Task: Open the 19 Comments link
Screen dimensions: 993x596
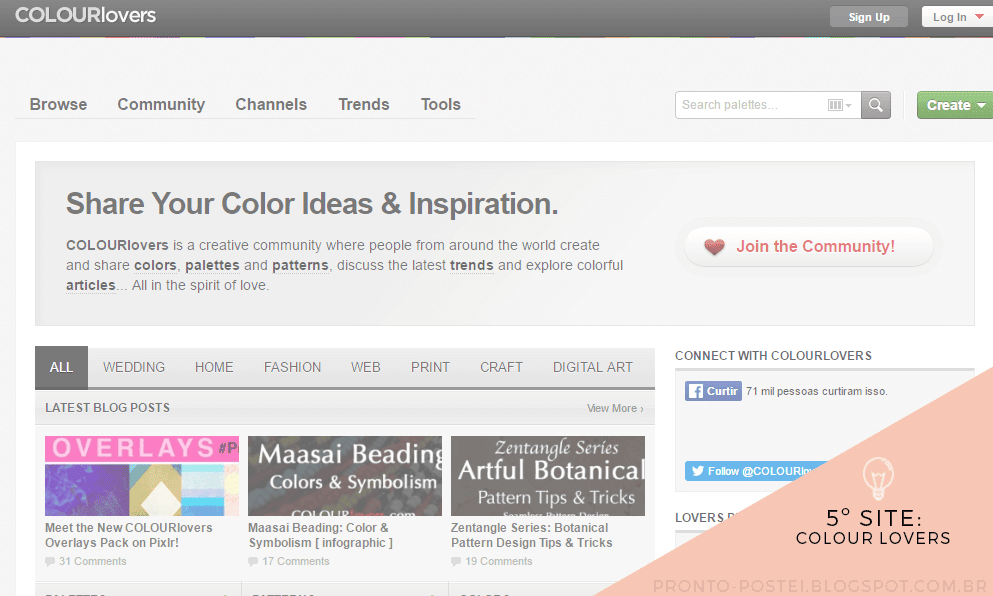Action: pyautogui.click(x=499, y=561)
